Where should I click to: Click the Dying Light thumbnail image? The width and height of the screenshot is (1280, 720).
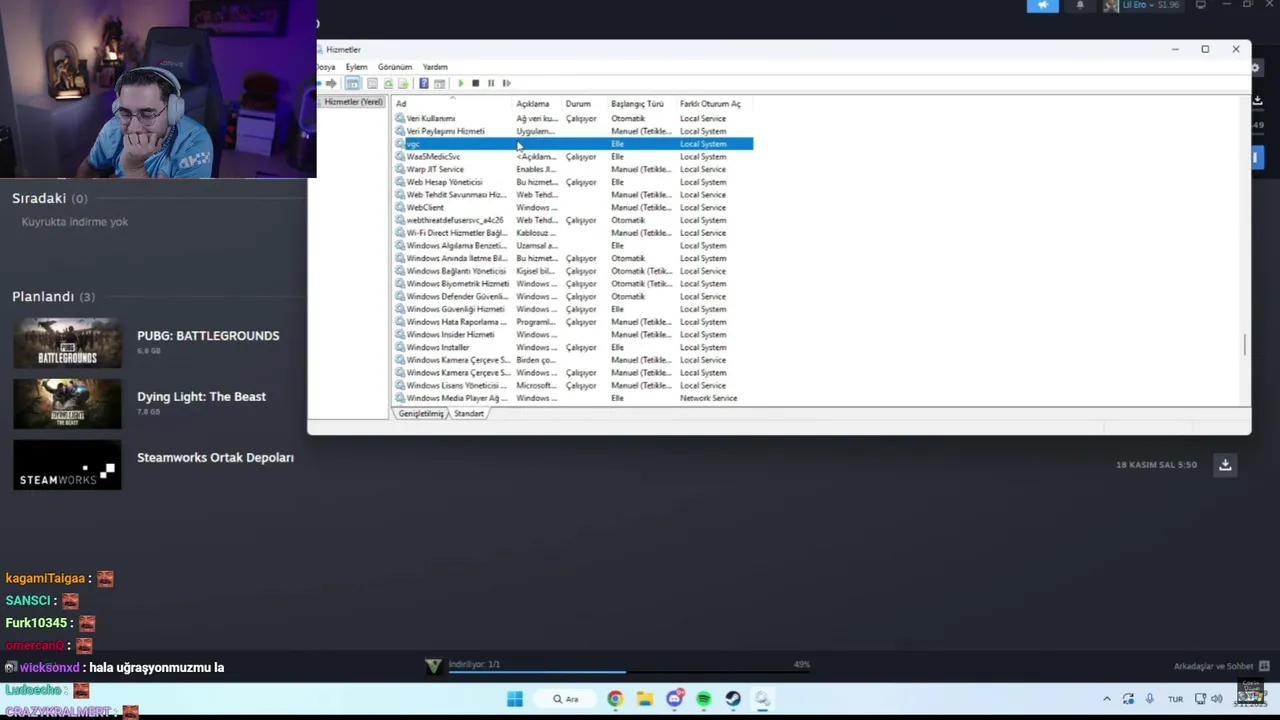67,404
